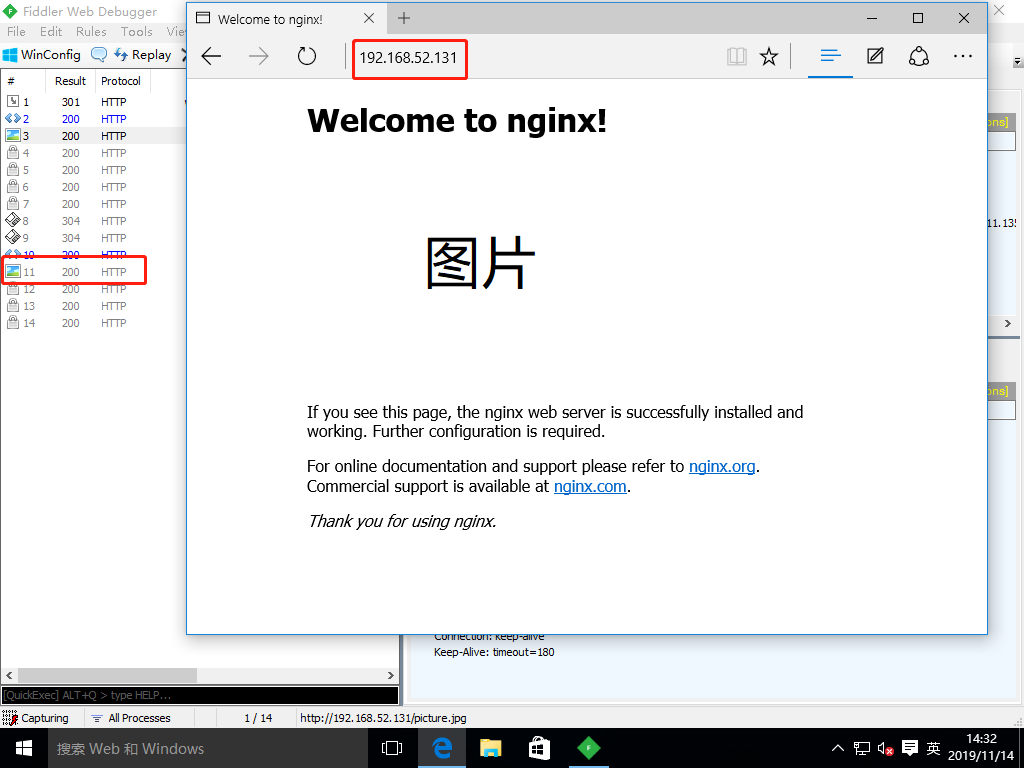Select Fiddler session 8 with 304
This screenshot has height=768, width=1024.
93,221
